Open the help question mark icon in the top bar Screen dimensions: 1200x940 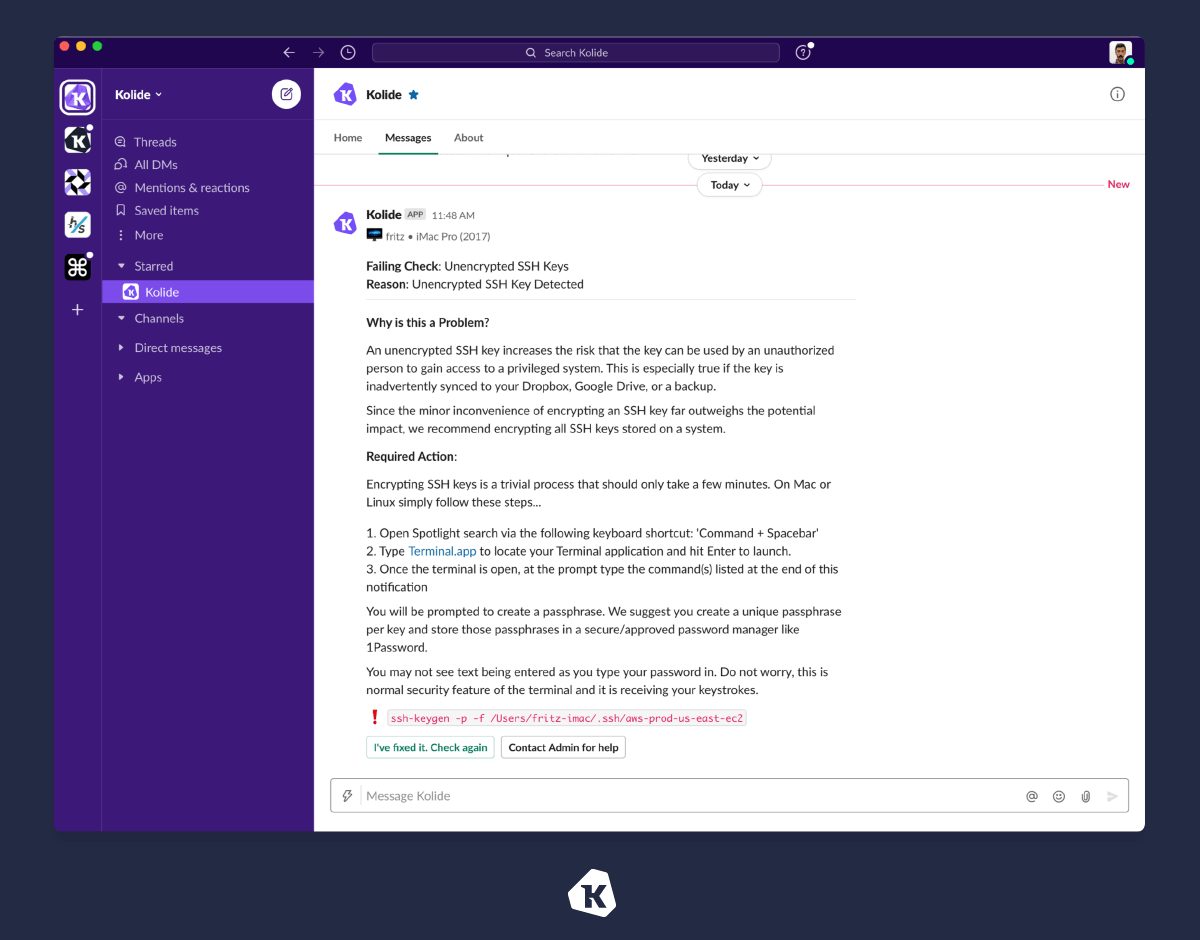[x=803, y=52]
